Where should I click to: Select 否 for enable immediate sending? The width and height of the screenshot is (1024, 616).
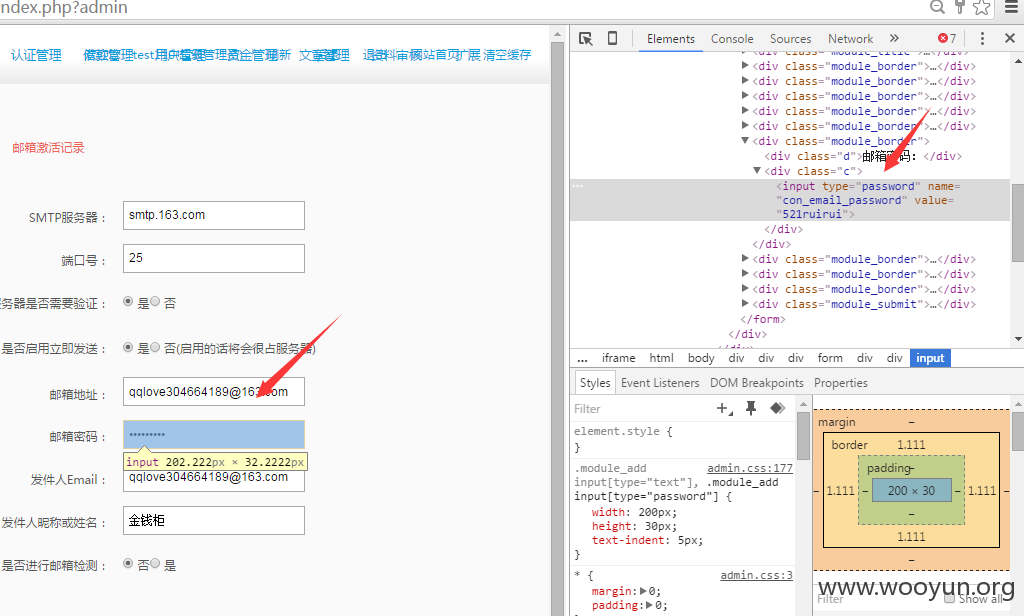point(155,348)
